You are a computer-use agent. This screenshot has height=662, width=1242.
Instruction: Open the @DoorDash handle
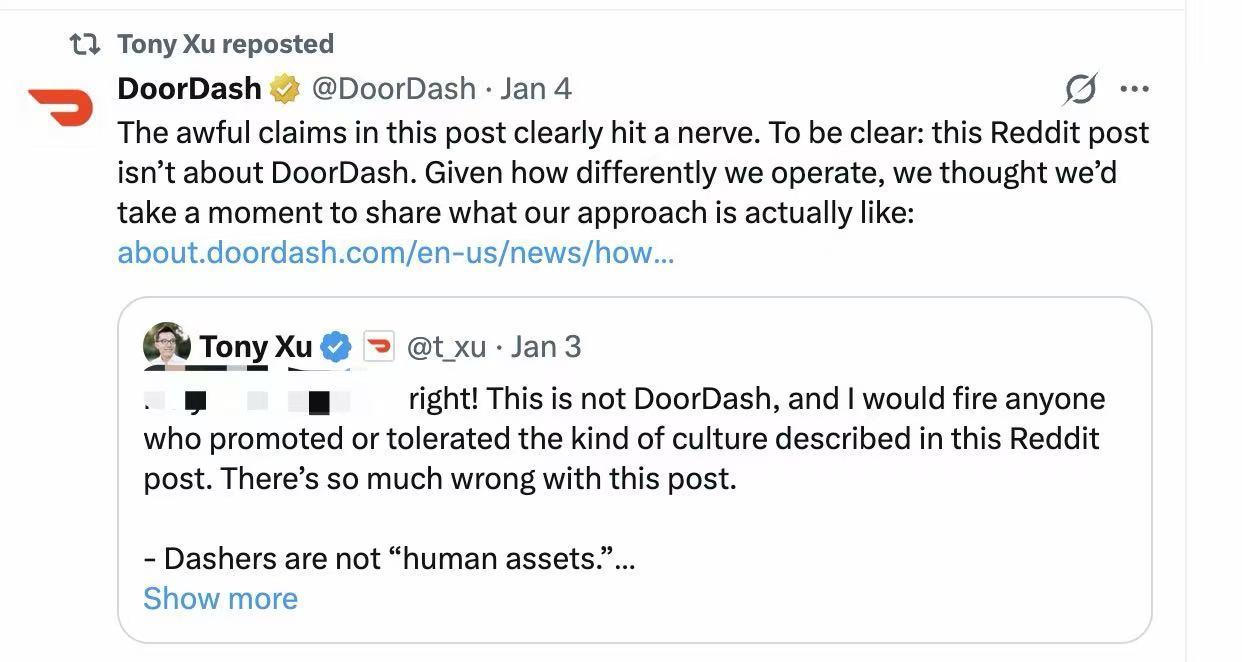[394, 89]
